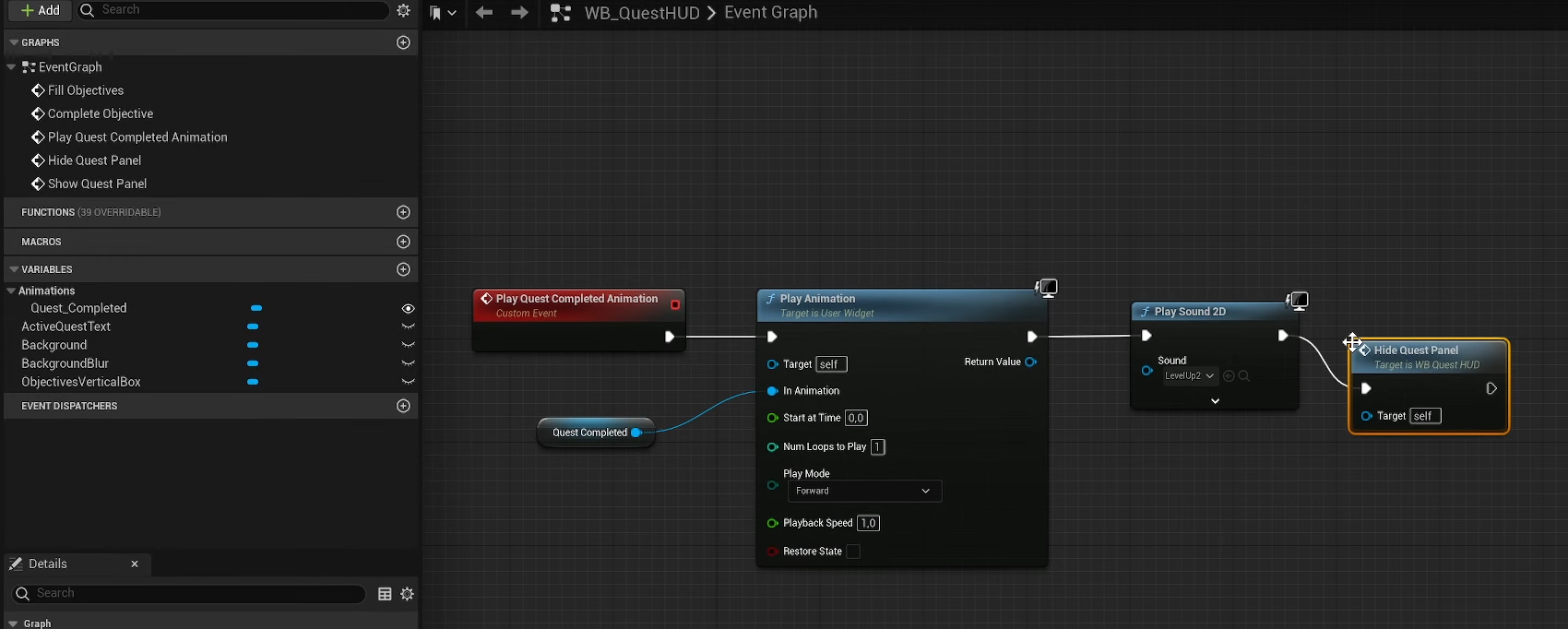Navigate back in graph history
1568x629 pixels.
point(484,13)
